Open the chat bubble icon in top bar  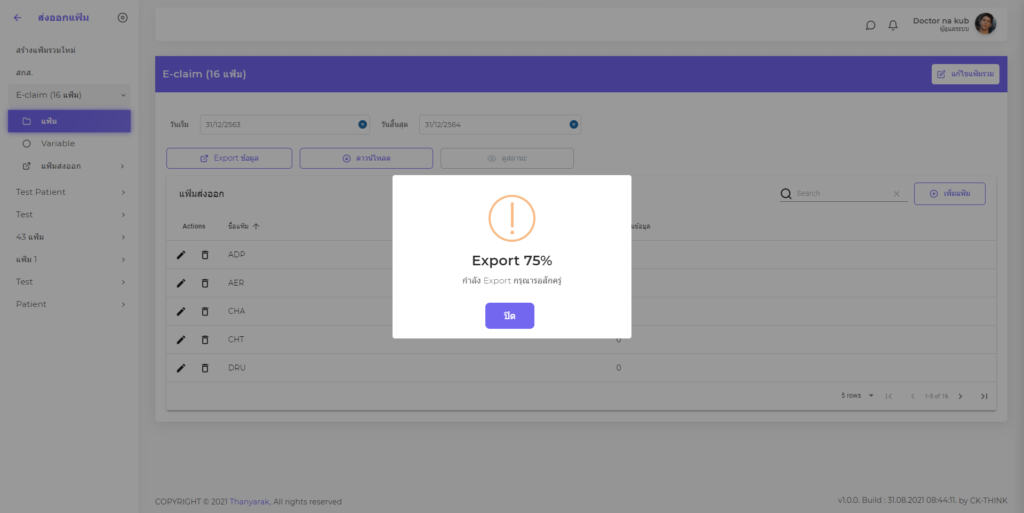[870, 25]
